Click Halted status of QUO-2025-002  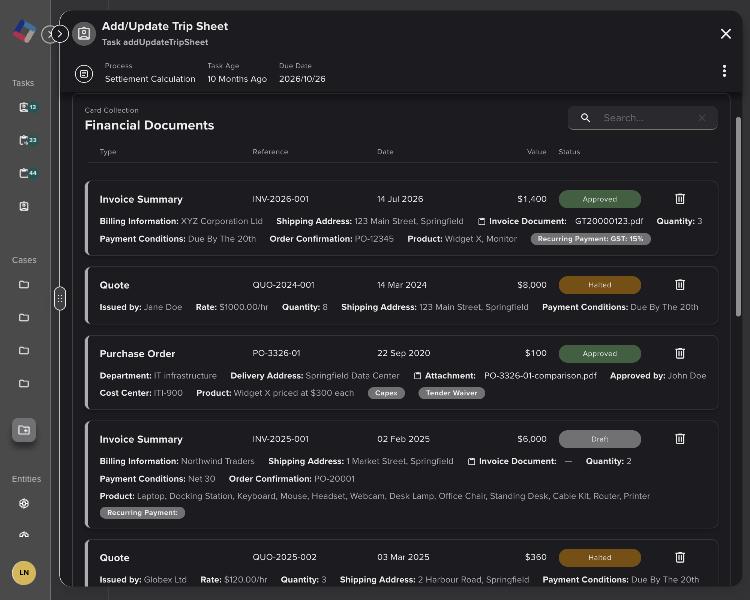pos(600,557)
